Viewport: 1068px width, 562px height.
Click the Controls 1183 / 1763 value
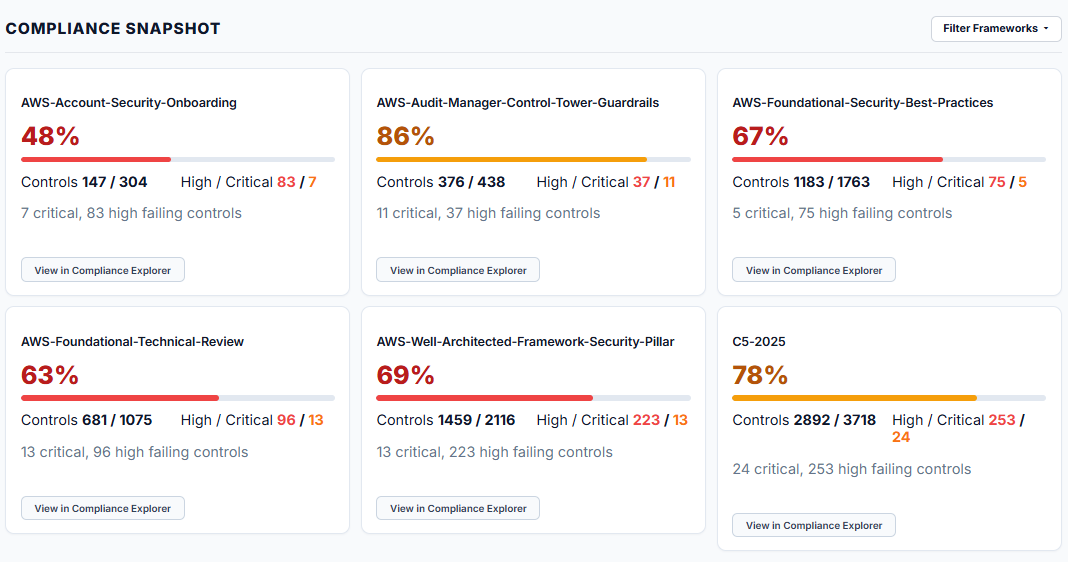coord(801,182)
